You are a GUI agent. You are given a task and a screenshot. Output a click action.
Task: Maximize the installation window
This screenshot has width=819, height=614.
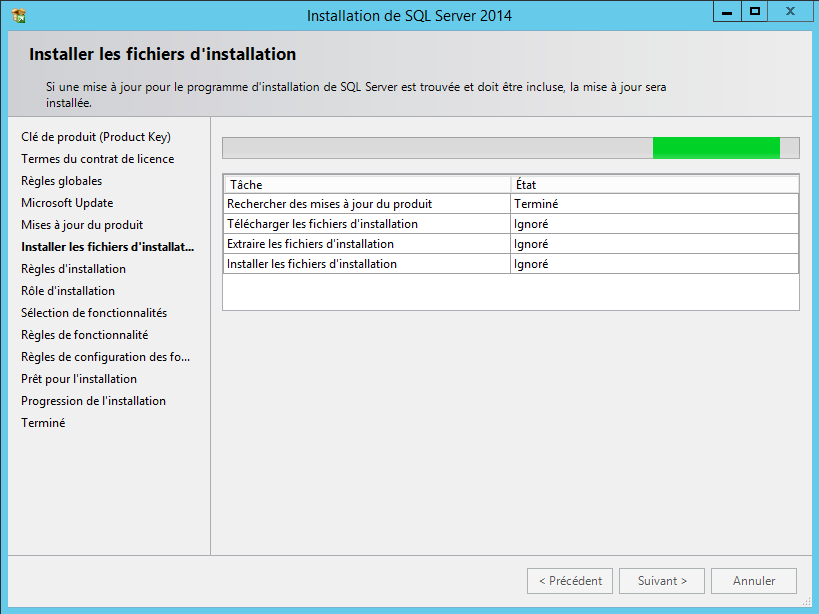pyautogui.click(x=754, y=11)
